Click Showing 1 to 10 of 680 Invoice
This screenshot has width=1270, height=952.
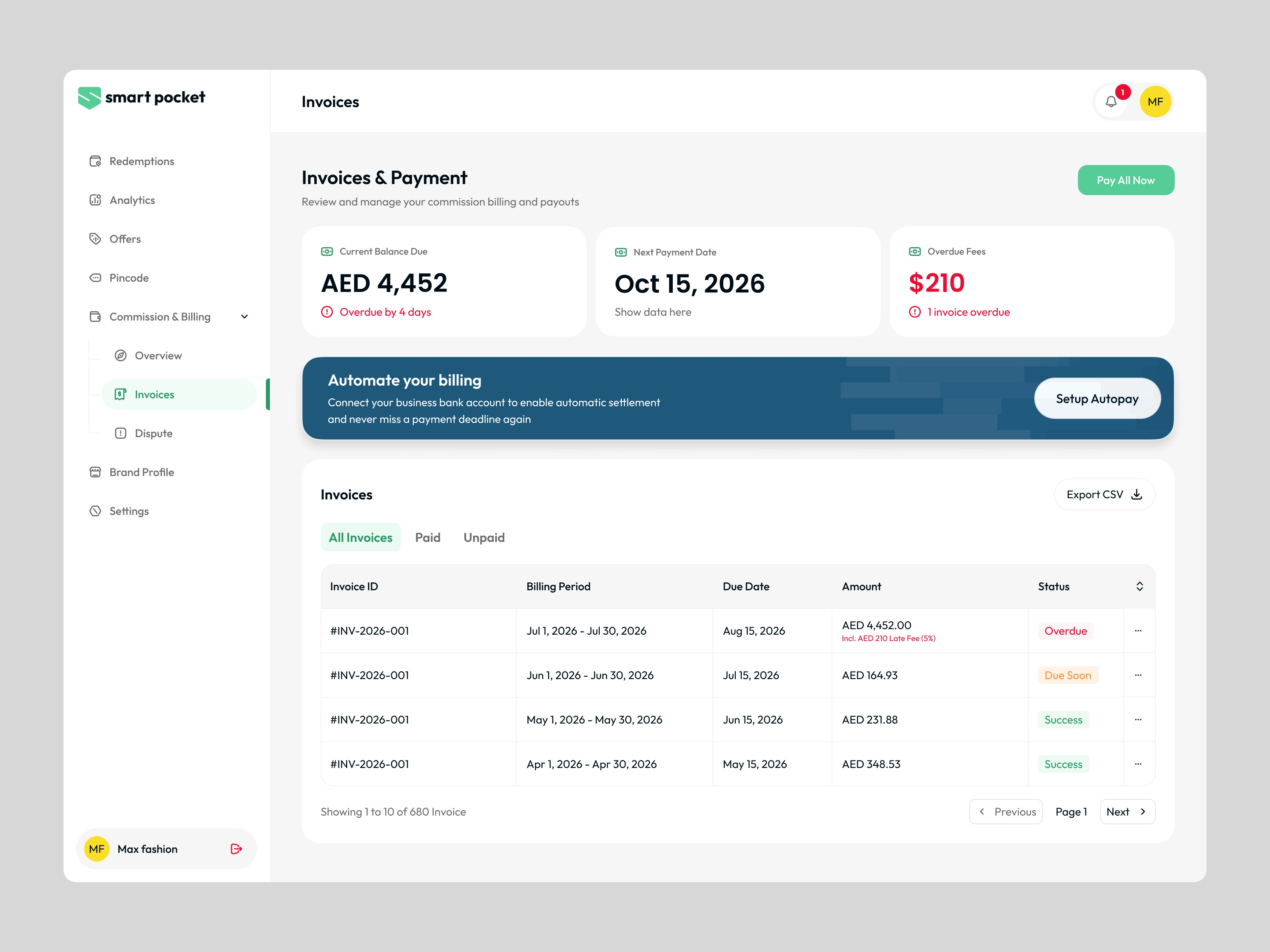[393, 812]
